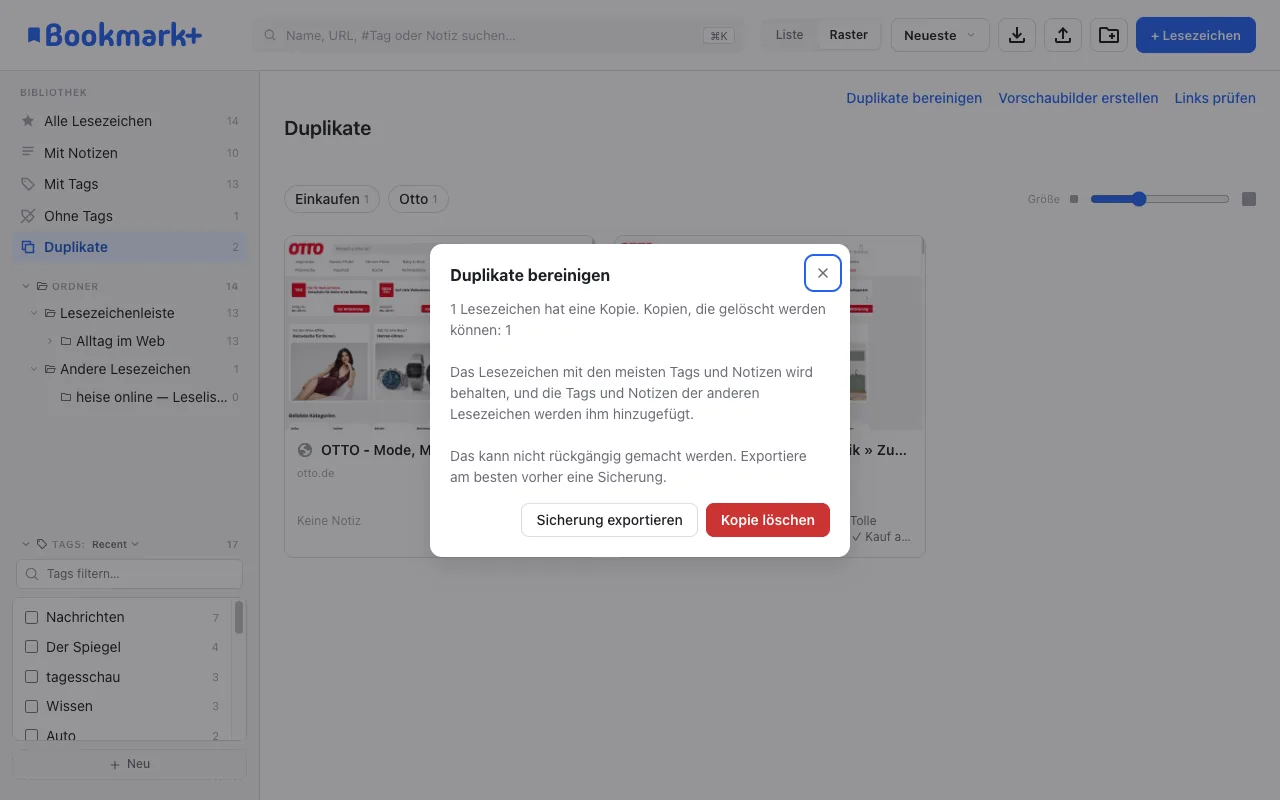The width and height of the screenshot is (1280, 800).
Task: Select Mit Notizen in the sidebar
Action: [x=130, y=153]
